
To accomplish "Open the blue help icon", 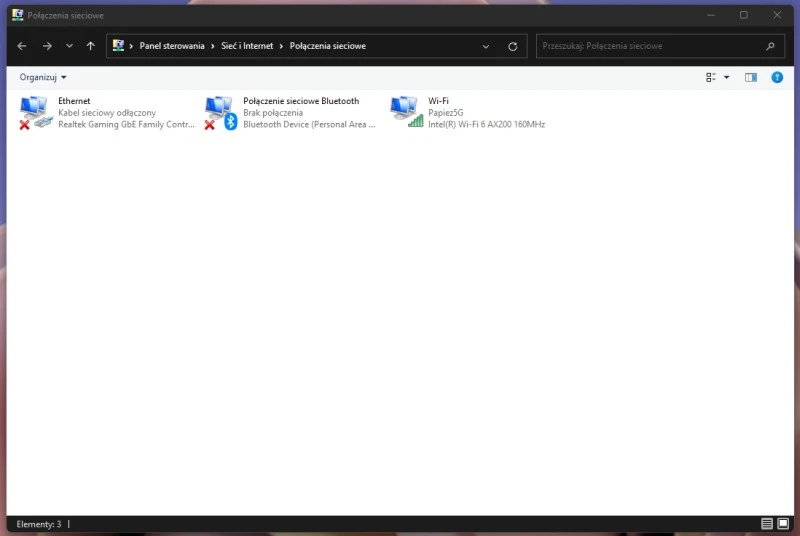I will (777, 78).
